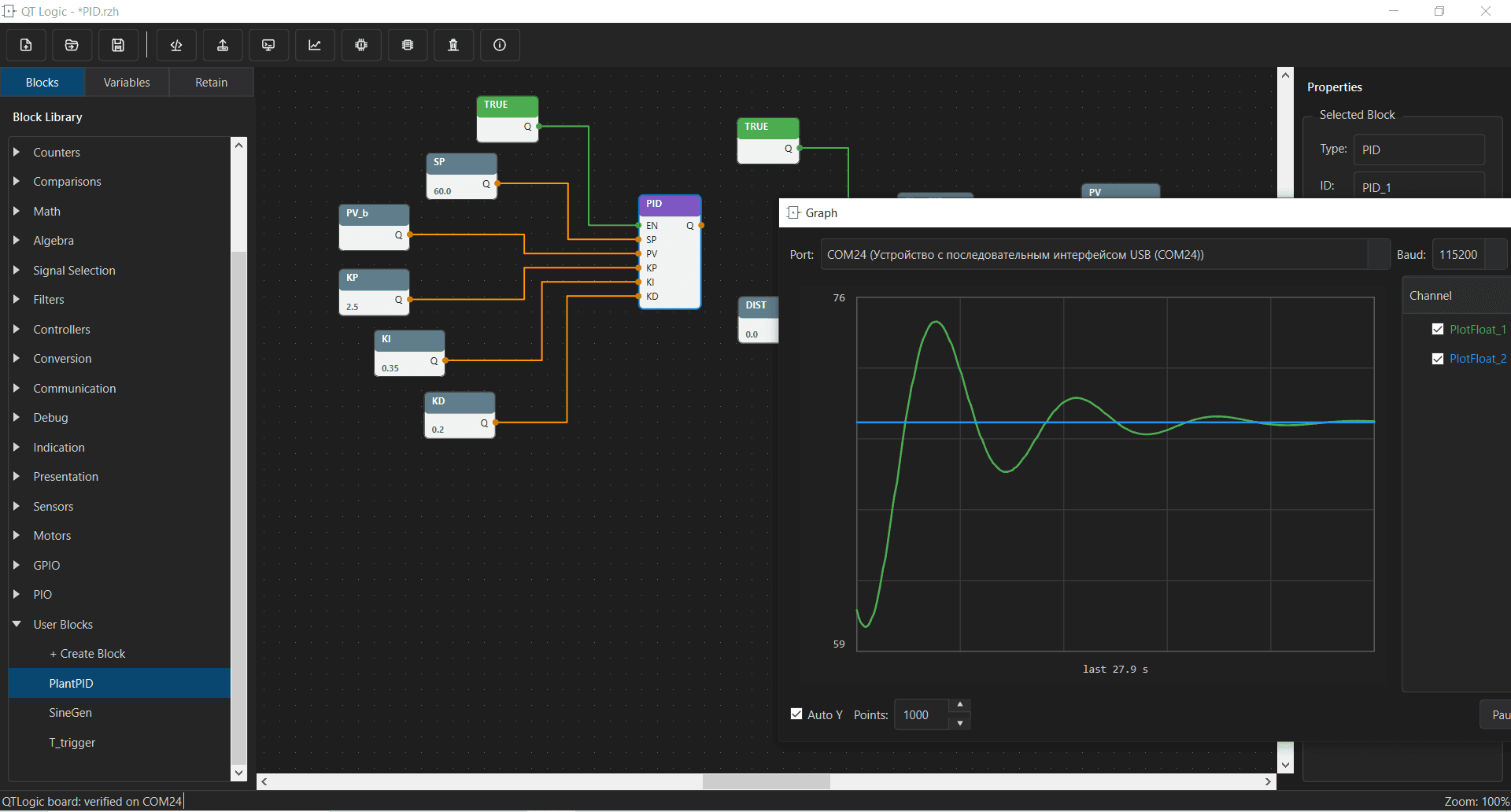Expand the Counters category
1511x812 pixels.
17,152
